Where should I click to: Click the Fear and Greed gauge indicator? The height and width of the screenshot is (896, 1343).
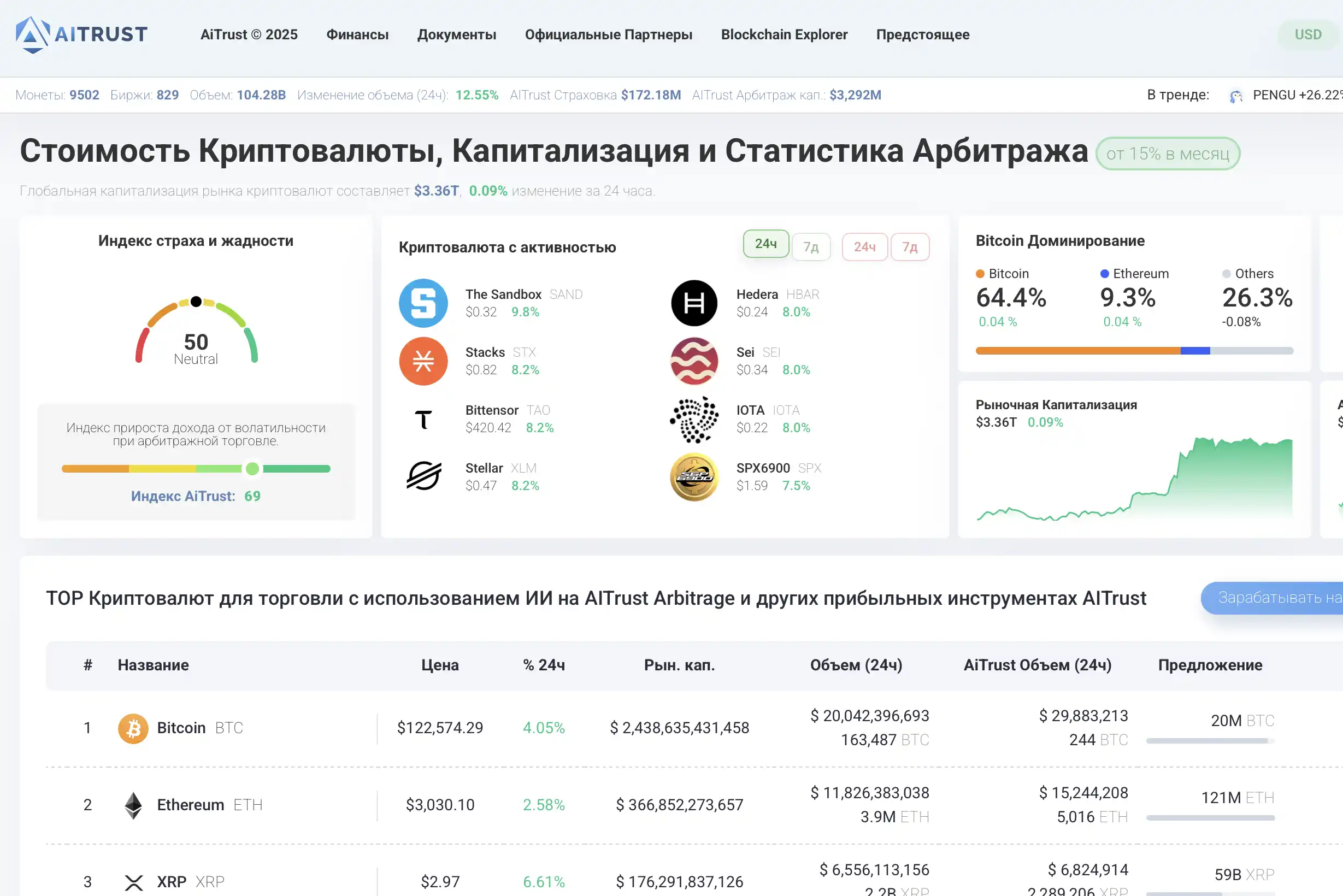click(x=196, y=302)
